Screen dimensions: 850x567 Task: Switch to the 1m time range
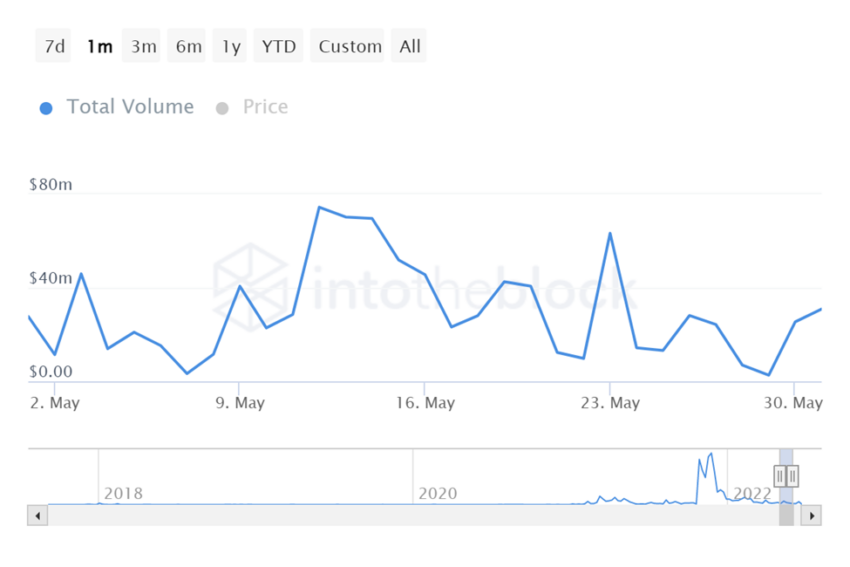pos(99,46)
